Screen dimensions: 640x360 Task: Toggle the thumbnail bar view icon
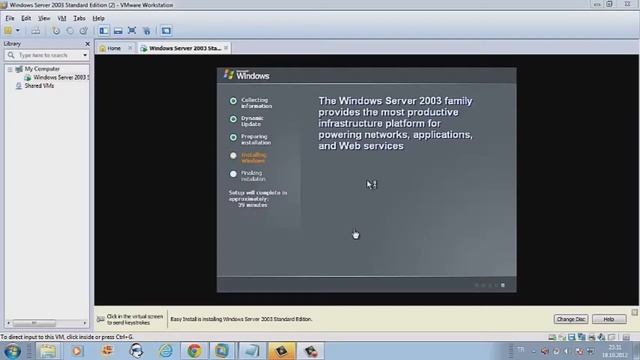[118, 31]
